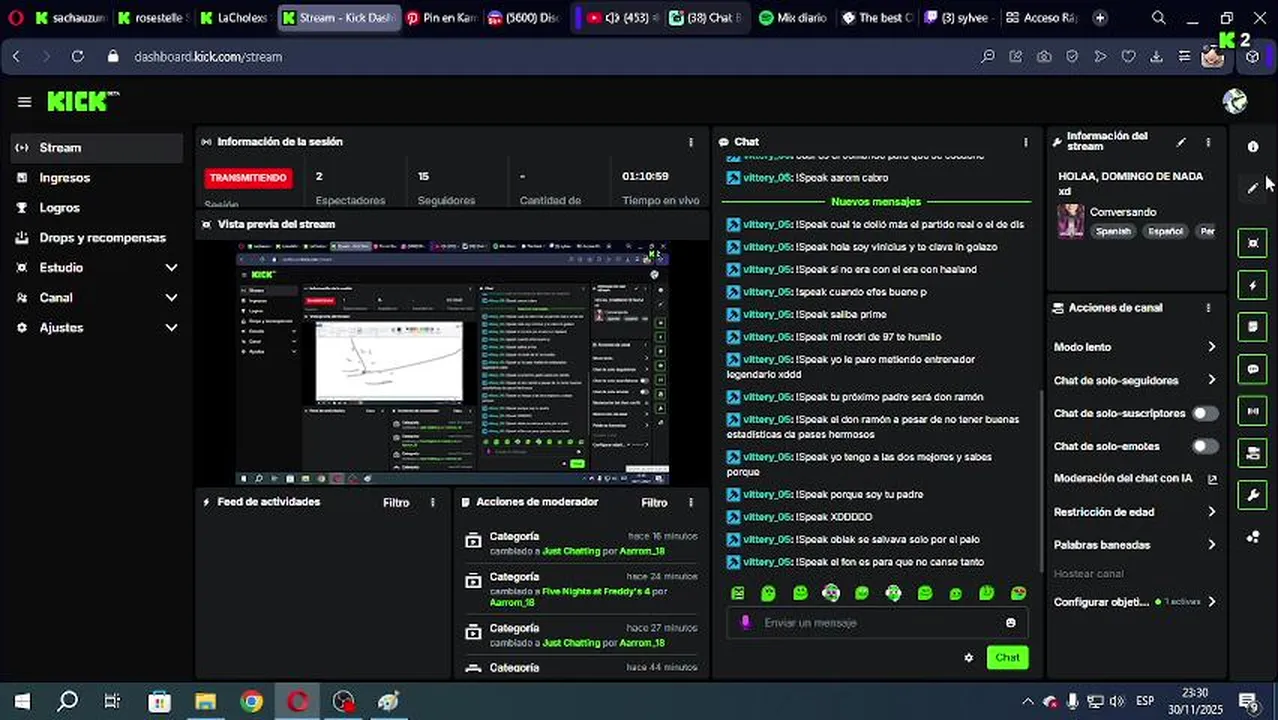Screen dimensions: 1278x720
Task: Open Modo lento options arrow
Action: [x=1211, y=347]
